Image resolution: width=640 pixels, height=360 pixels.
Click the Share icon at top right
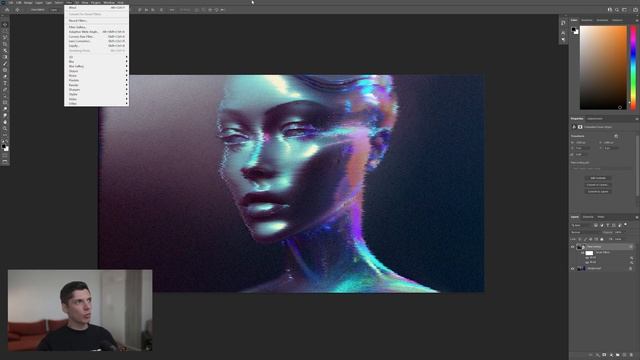[635, 10]
